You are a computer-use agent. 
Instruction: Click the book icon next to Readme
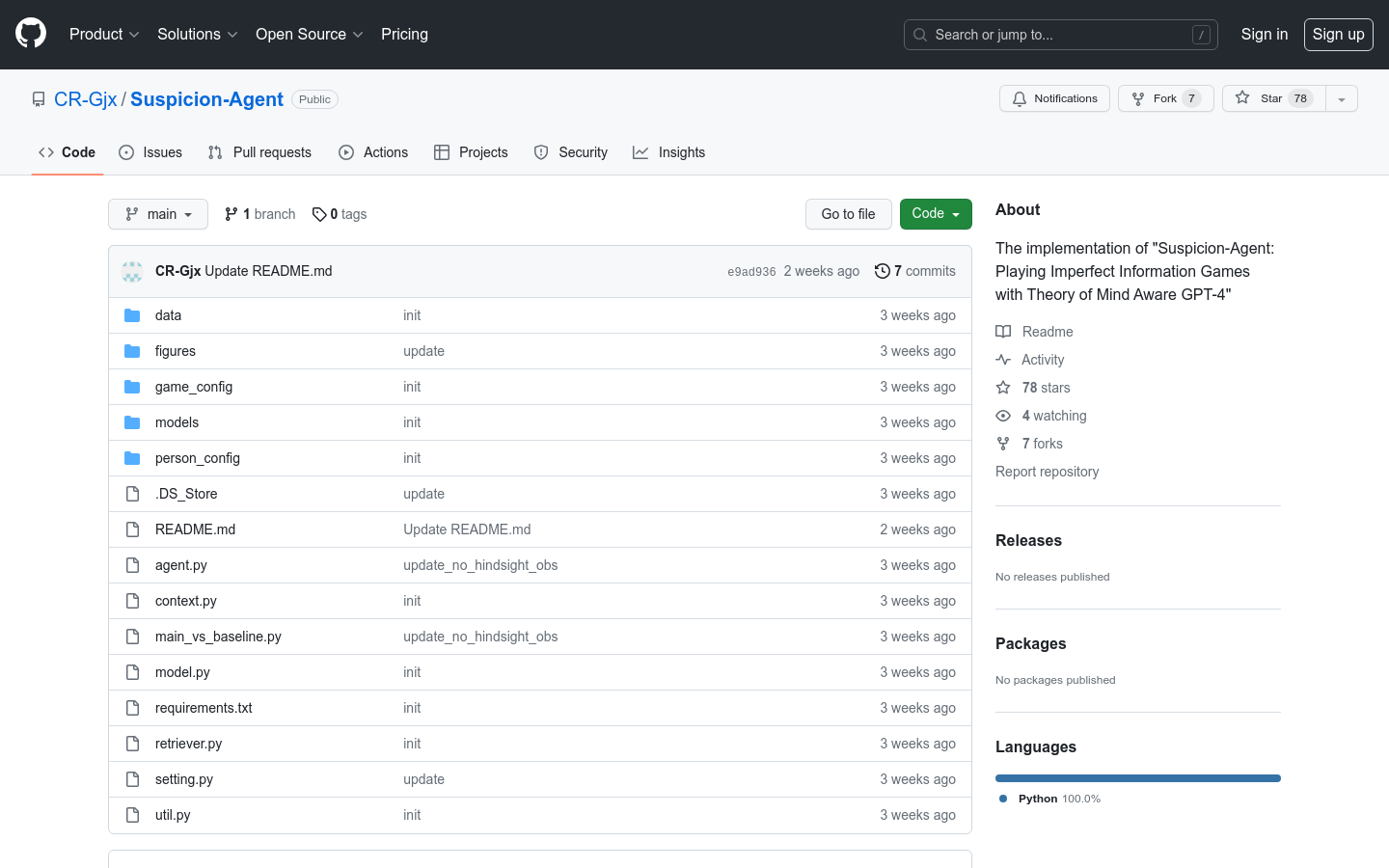coord(1003,332)
